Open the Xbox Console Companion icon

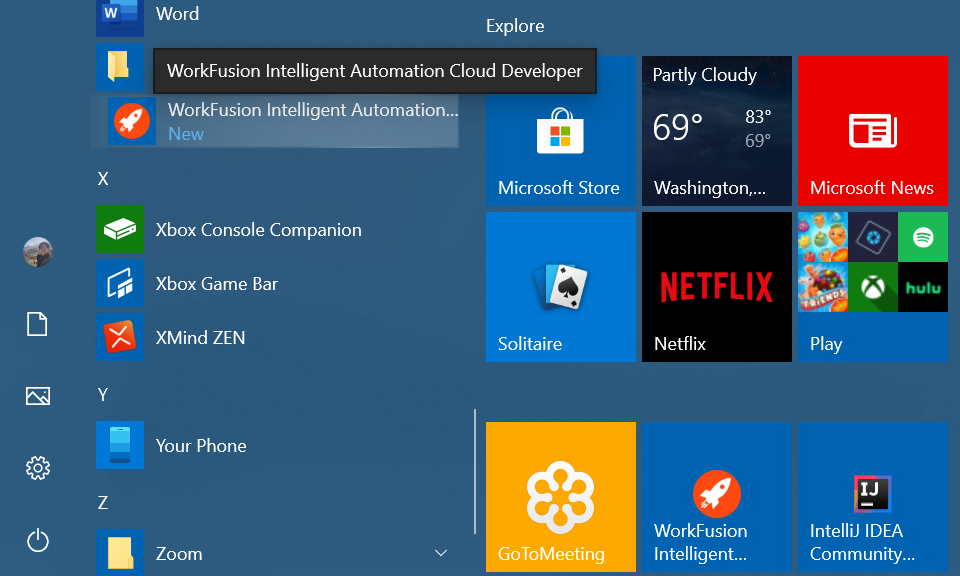(x=120, y=230)
